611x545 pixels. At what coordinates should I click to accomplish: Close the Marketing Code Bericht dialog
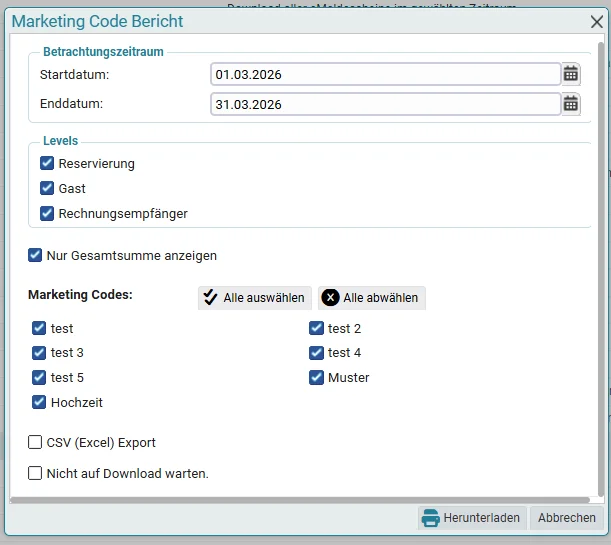pos(597,22)
